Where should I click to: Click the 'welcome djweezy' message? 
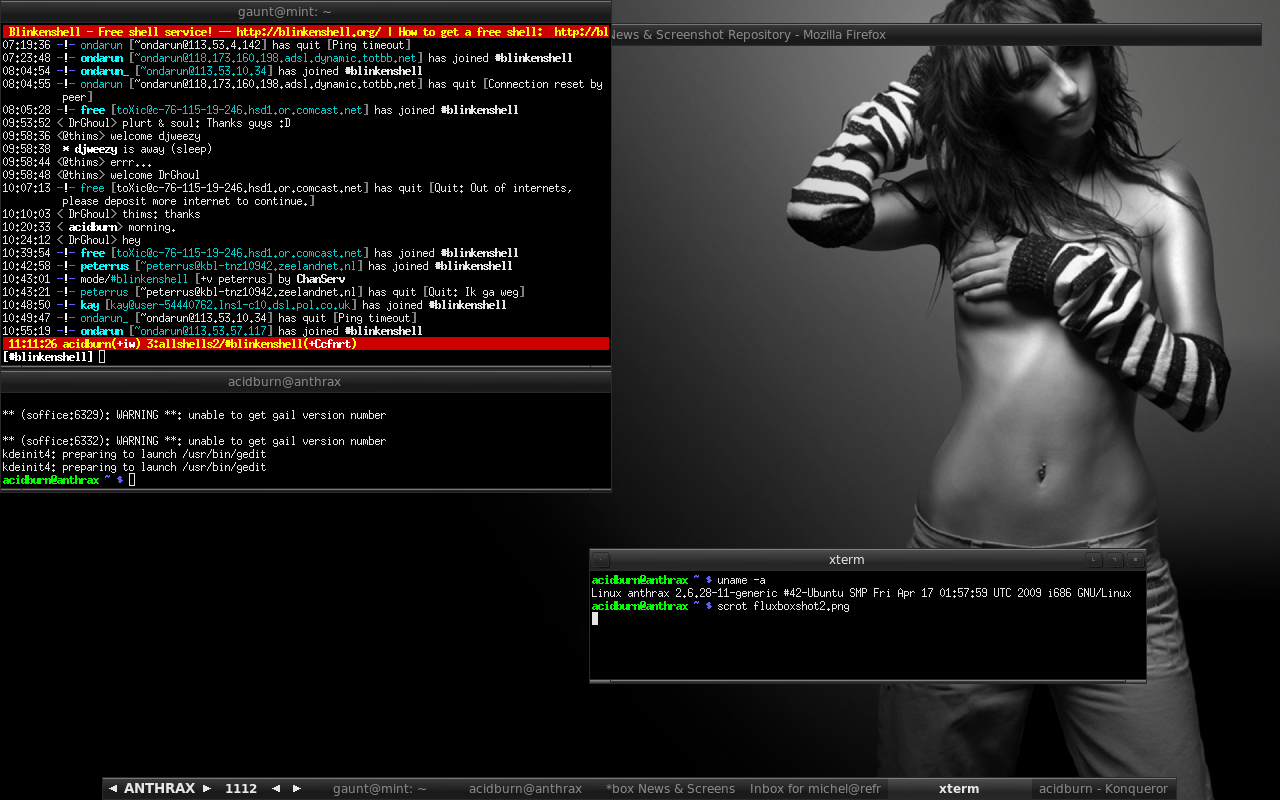coord(155,136)
